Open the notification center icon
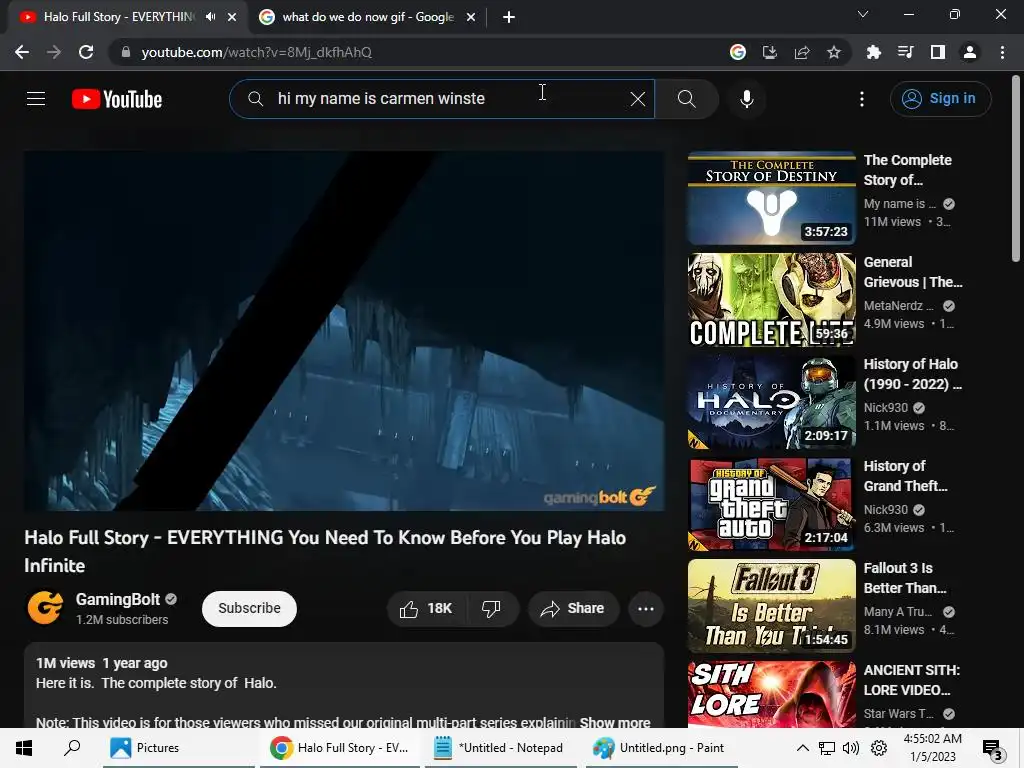 tap(991, 750)
